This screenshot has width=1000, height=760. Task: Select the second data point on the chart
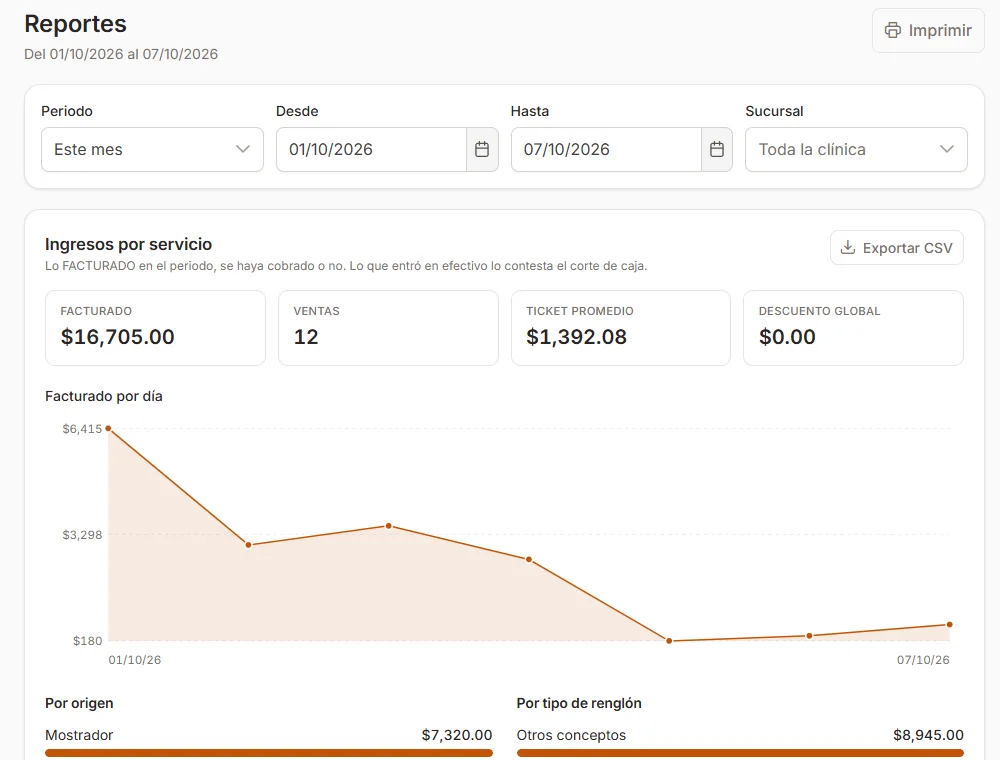[x=248, y=544]
